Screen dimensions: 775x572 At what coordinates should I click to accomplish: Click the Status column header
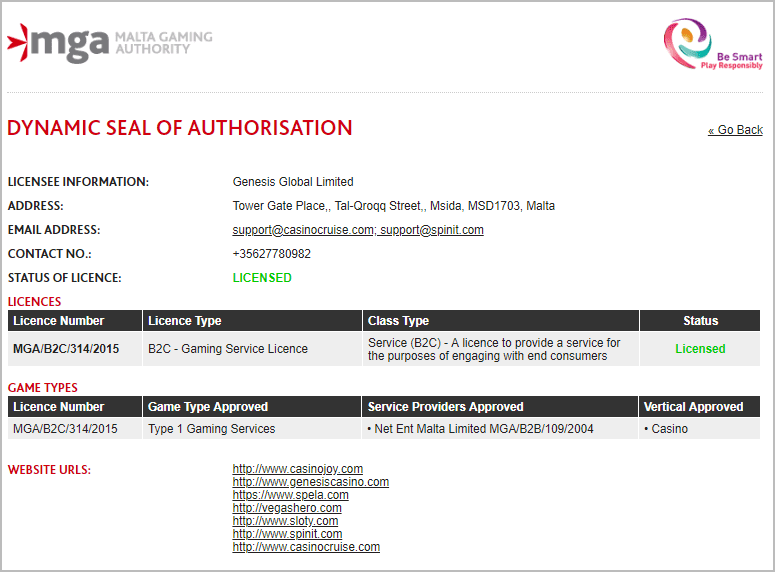[x=700, y=321]
